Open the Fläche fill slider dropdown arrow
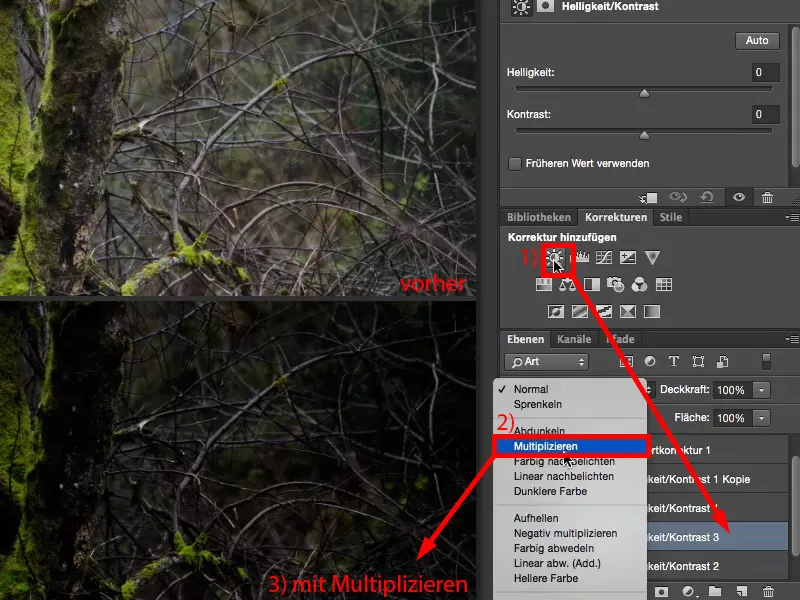This screenshot has width=800, height=600. tap(762, 418)
